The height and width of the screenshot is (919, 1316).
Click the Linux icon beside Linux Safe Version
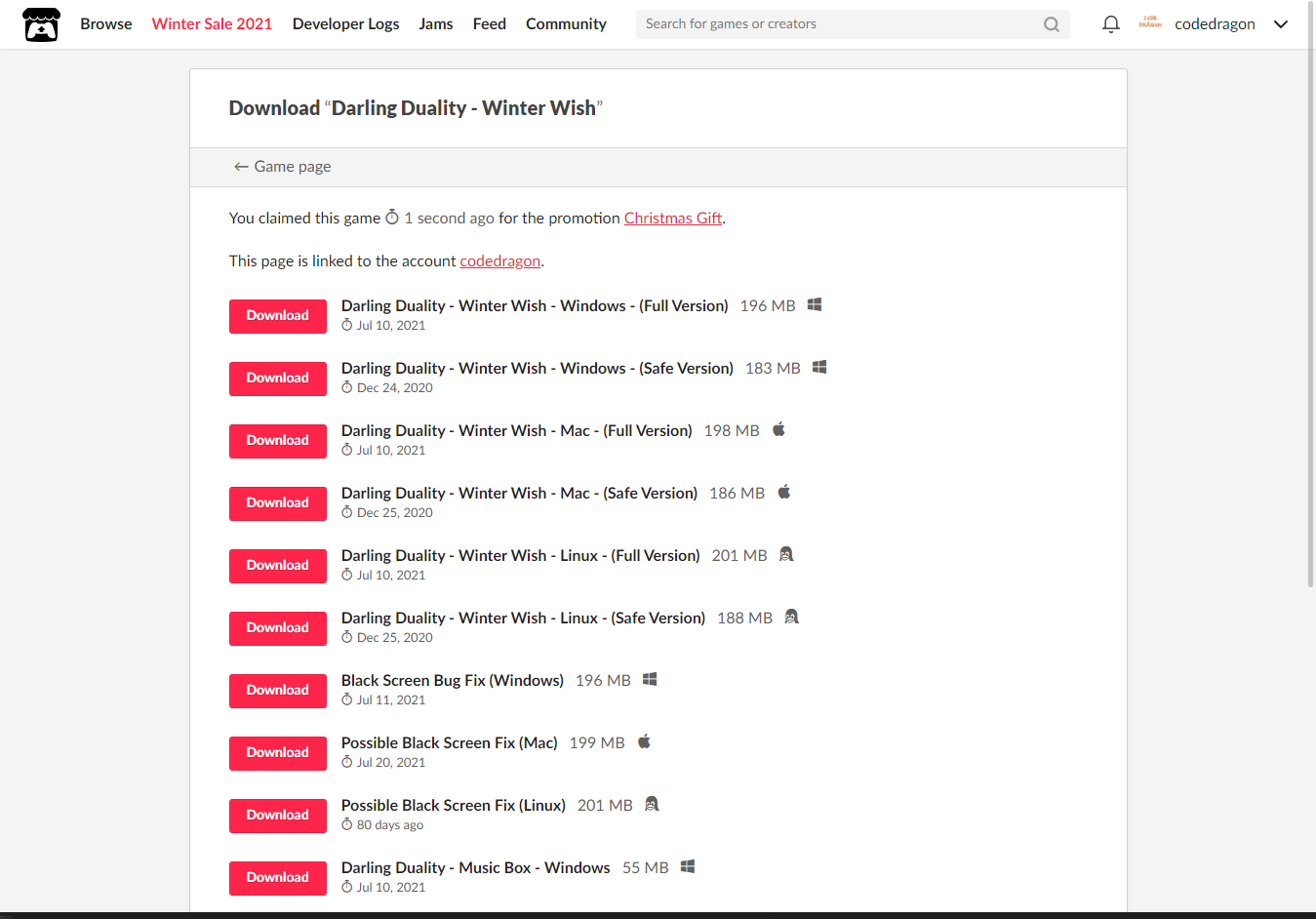click(791, 617)
